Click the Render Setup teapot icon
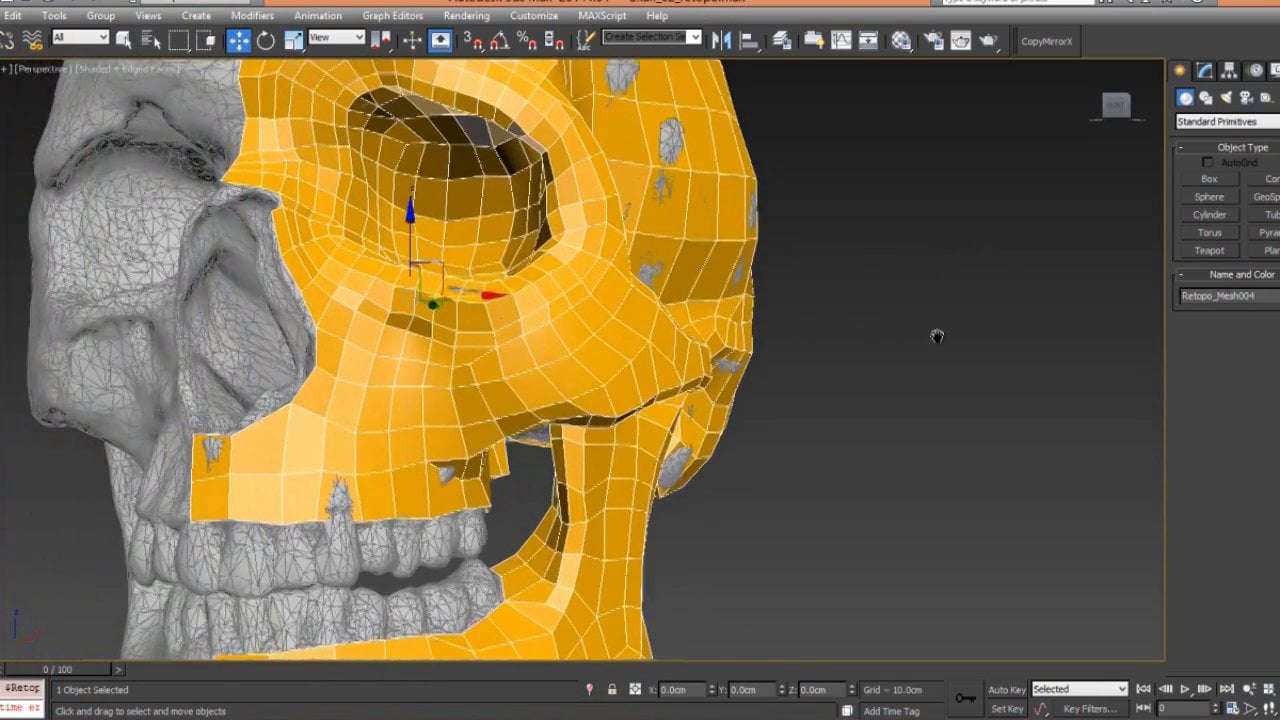The image size is (1280, 720). tap(934, 40)
